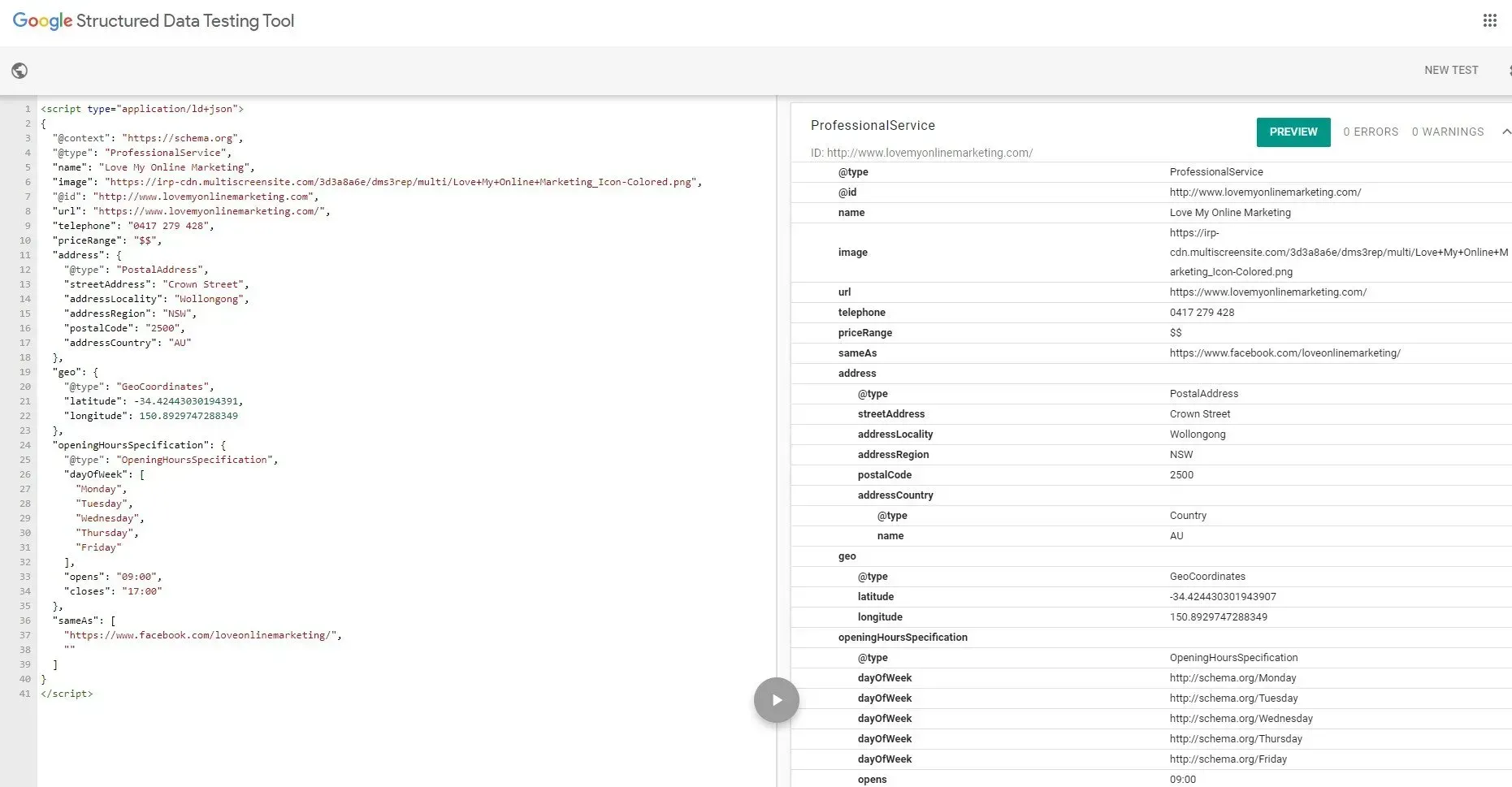The width and height of the screenshot is (1512, 787).
Task: Click the "closes": "17:00" code line
Action: point(113,591)
